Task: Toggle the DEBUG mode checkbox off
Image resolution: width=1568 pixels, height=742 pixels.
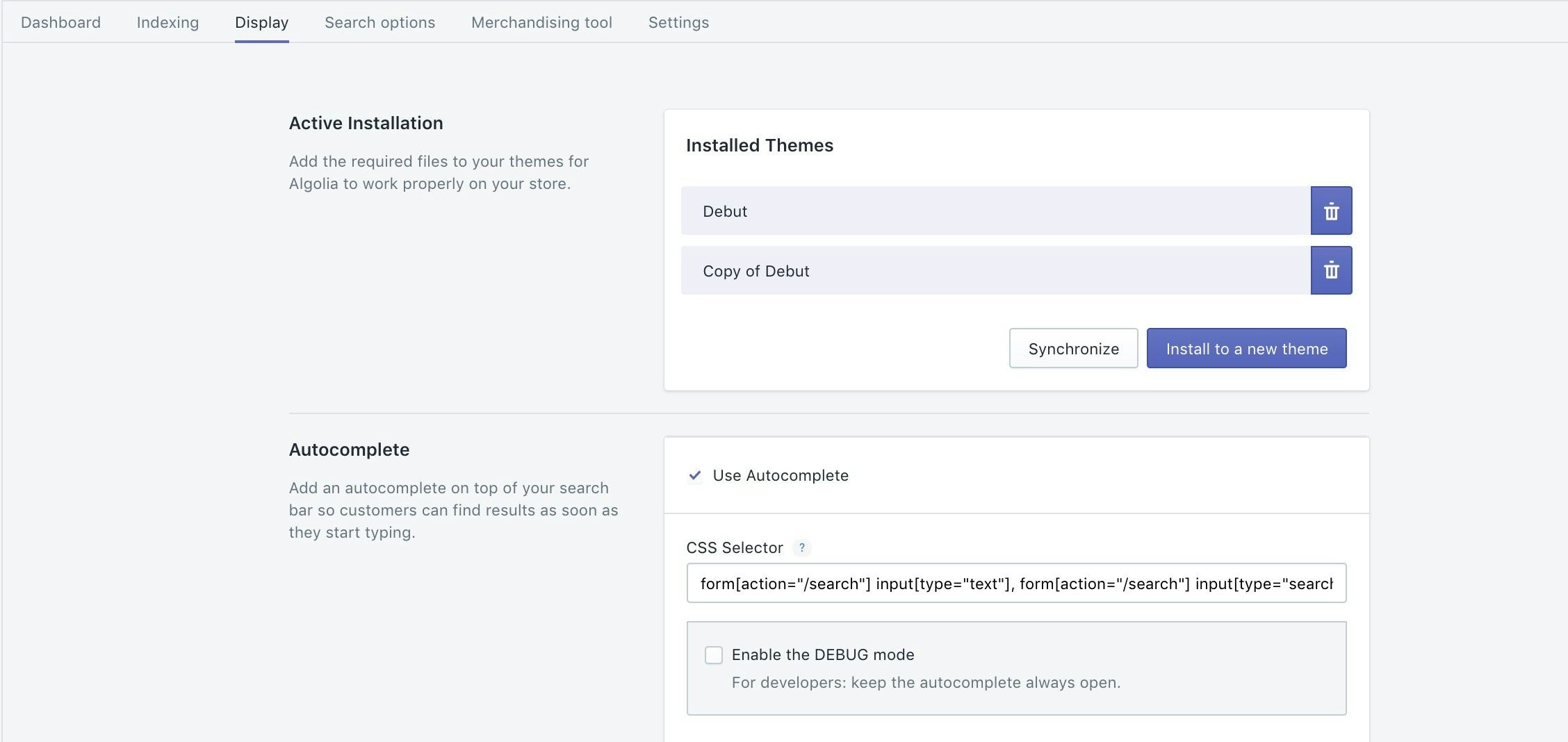Action: click(x=713, y=654)
